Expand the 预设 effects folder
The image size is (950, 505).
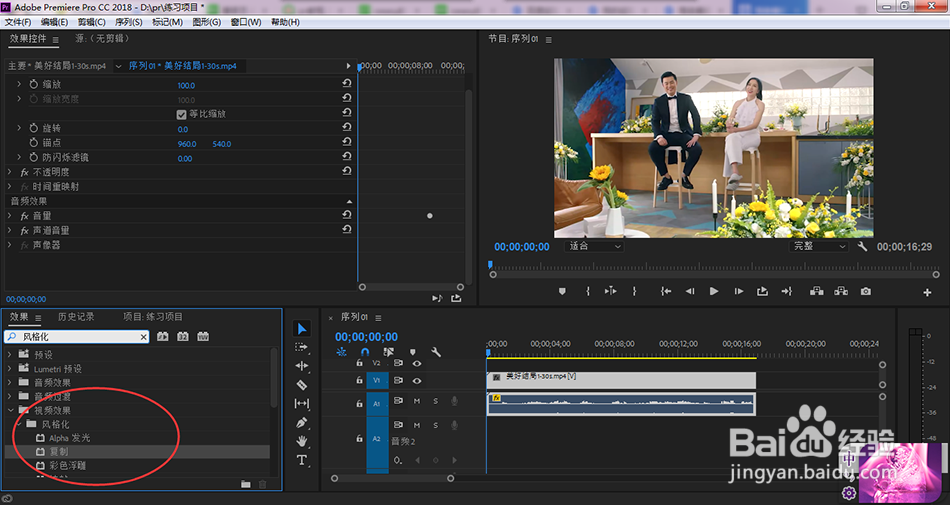[x=10, y=354]
